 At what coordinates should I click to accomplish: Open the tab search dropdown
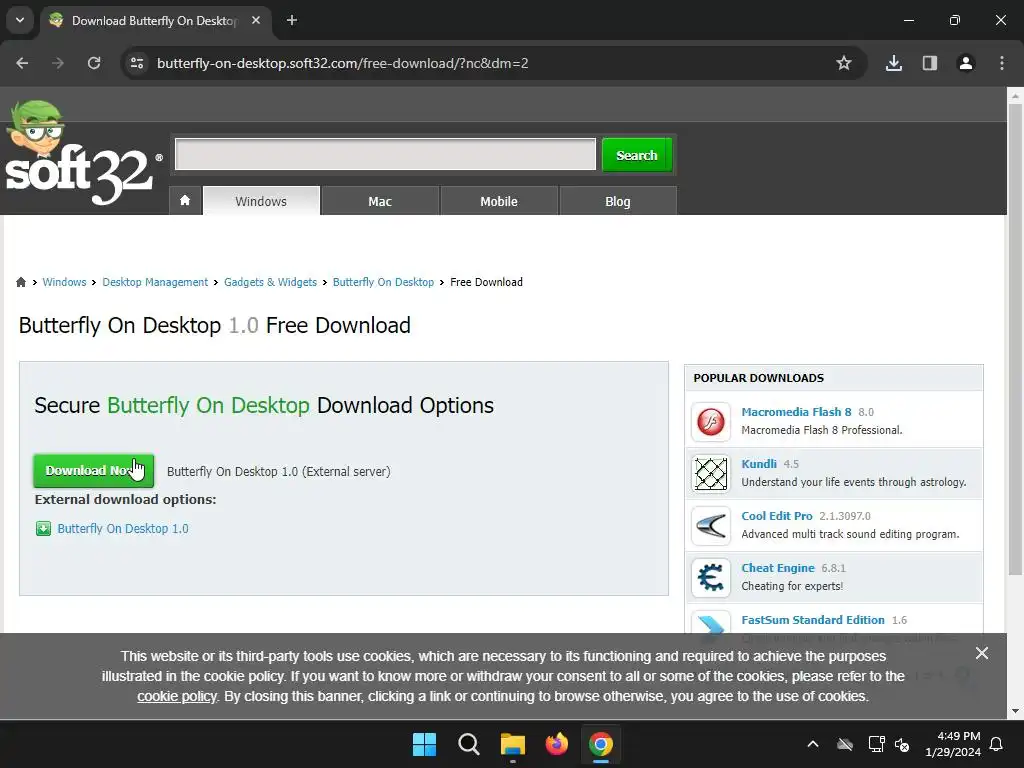(x=20, y=20)
